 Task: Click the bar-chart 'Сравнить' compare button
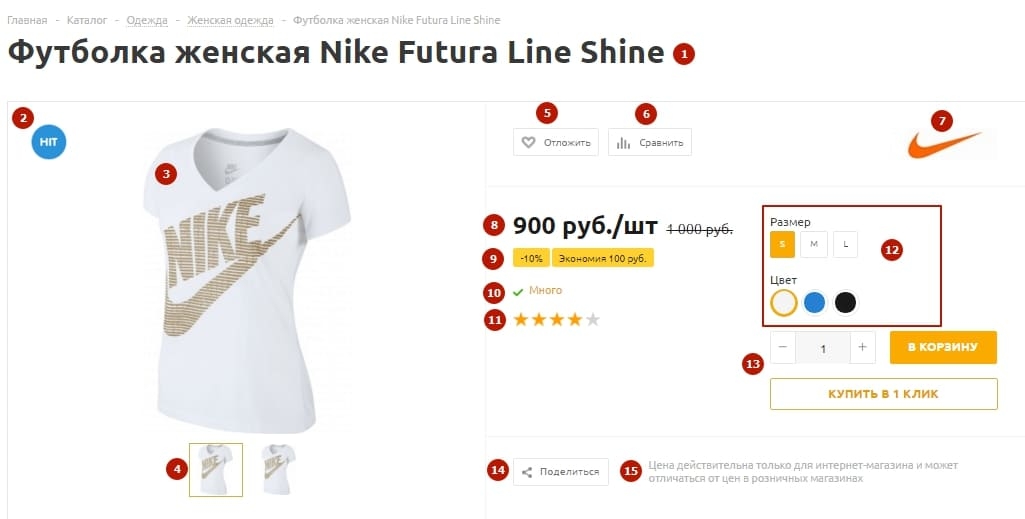(650, 143)
